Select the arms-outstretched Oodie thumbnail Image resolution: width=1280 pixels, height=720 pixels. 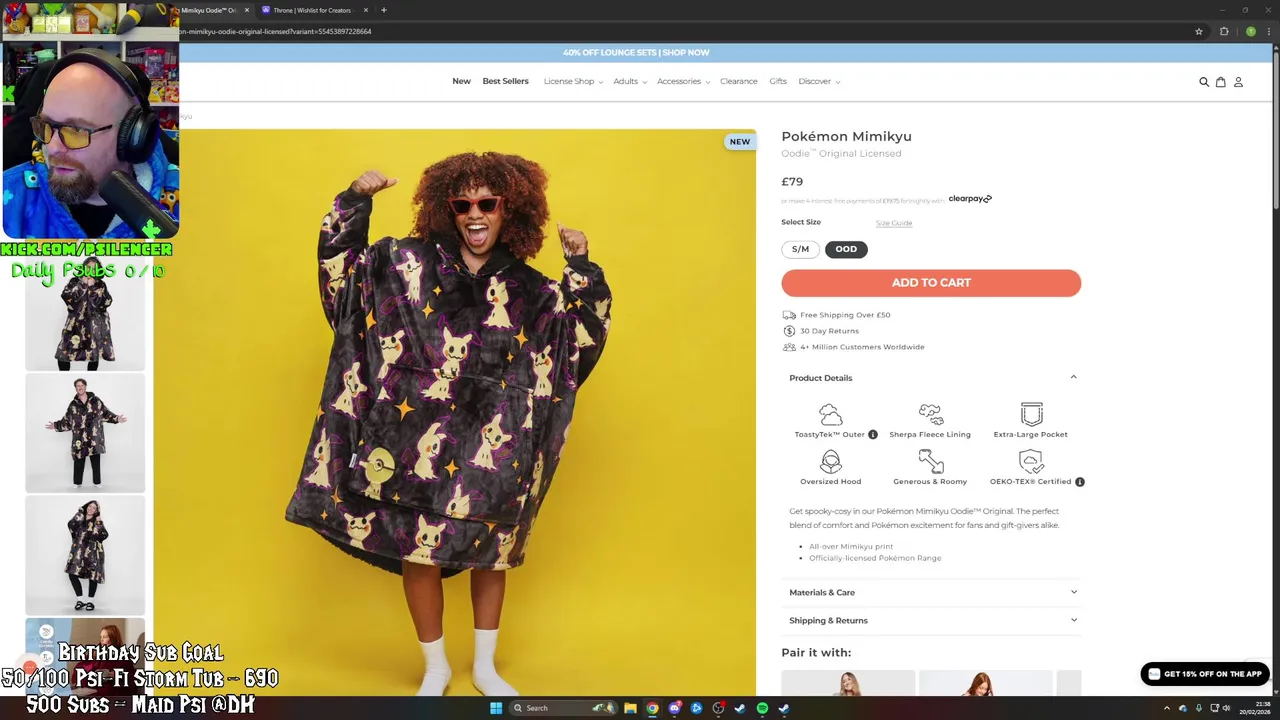(85, 433)
